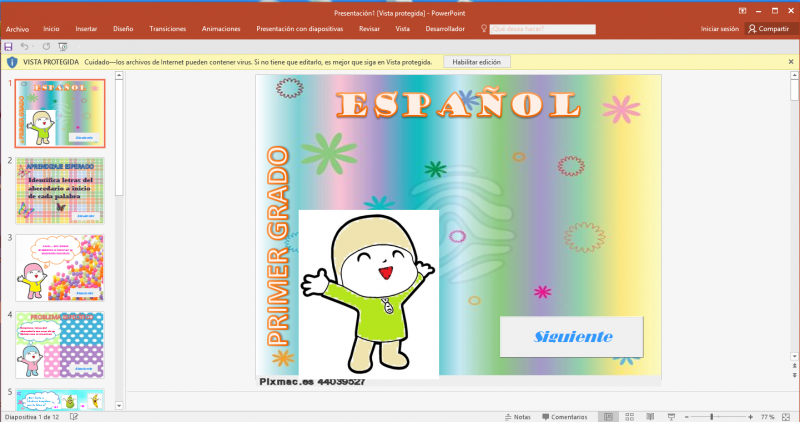Click the 77 % zoom level
This screenshot has width=800, height=422.
pyautogui.click(x=767, y=417)
